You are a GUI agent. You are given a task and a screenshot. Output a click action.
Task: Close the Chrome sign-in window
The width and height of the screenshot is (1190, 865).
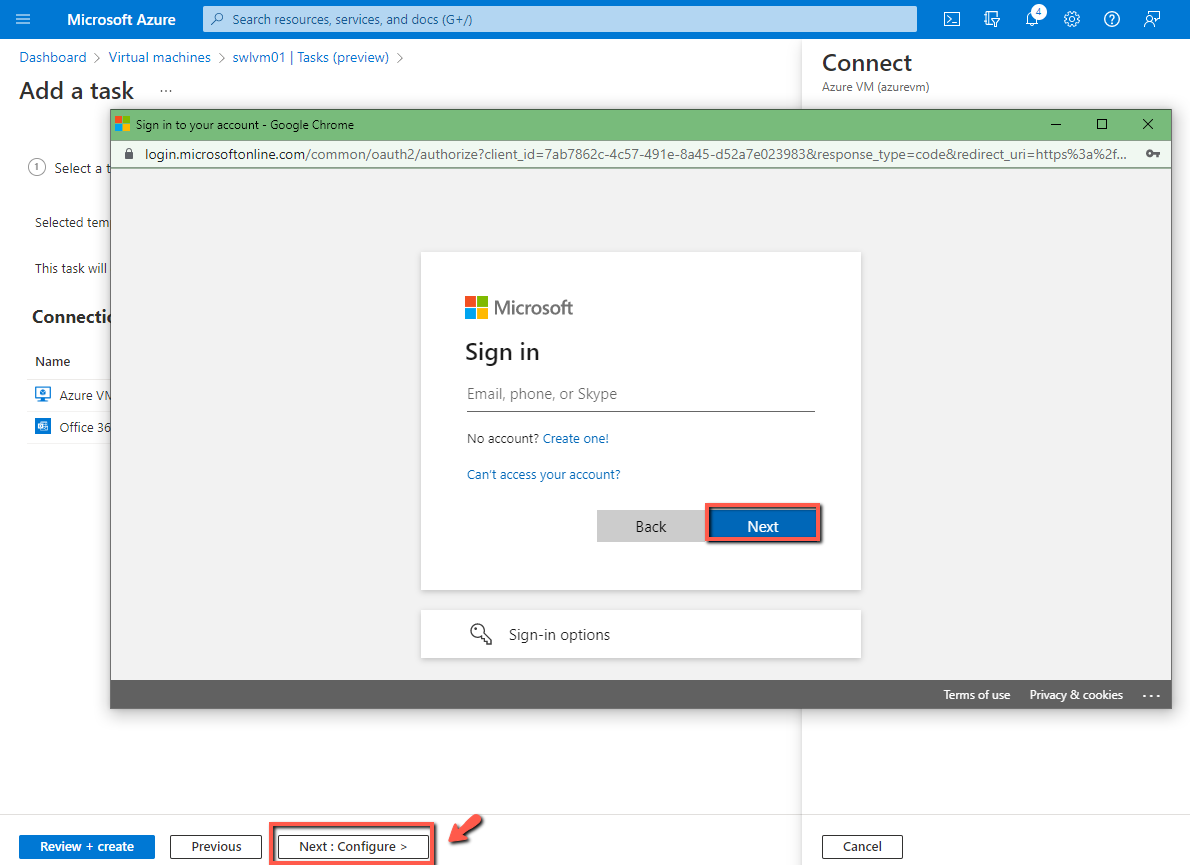(1148, 124)
